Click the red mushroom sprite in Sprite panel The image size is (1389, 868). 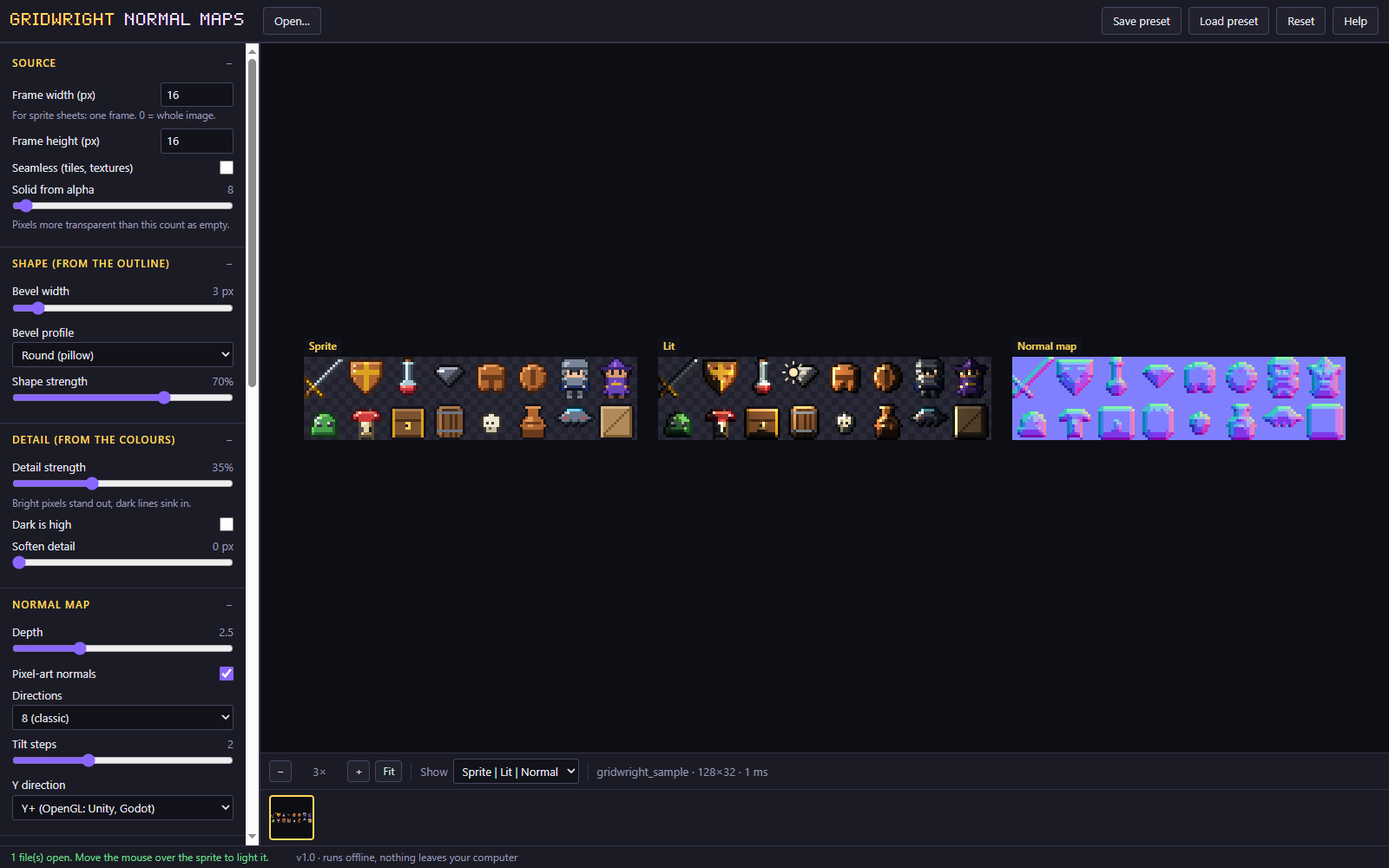366,423
